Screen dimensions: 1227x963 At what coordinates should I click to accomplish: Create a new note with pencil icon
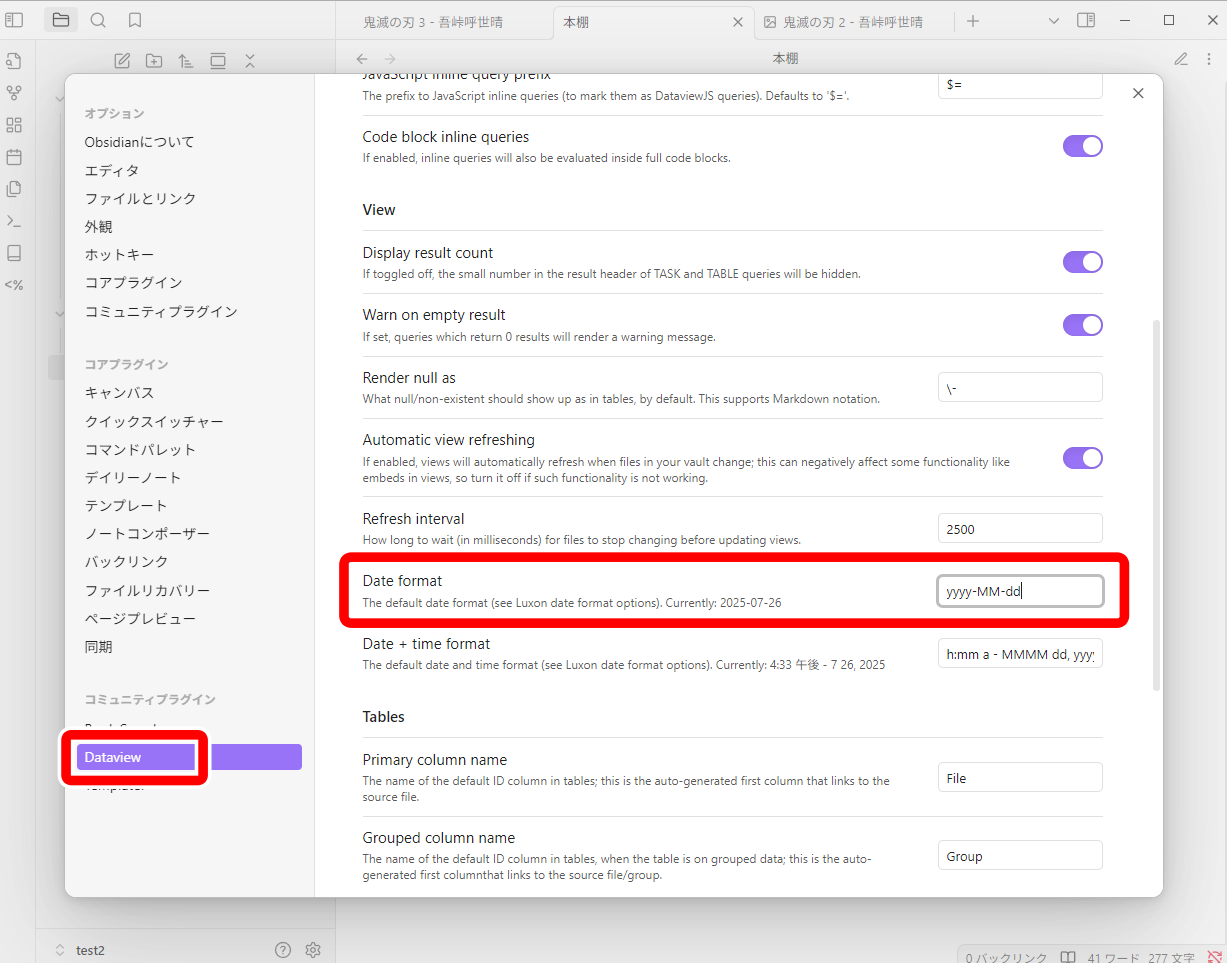[122, 61]
